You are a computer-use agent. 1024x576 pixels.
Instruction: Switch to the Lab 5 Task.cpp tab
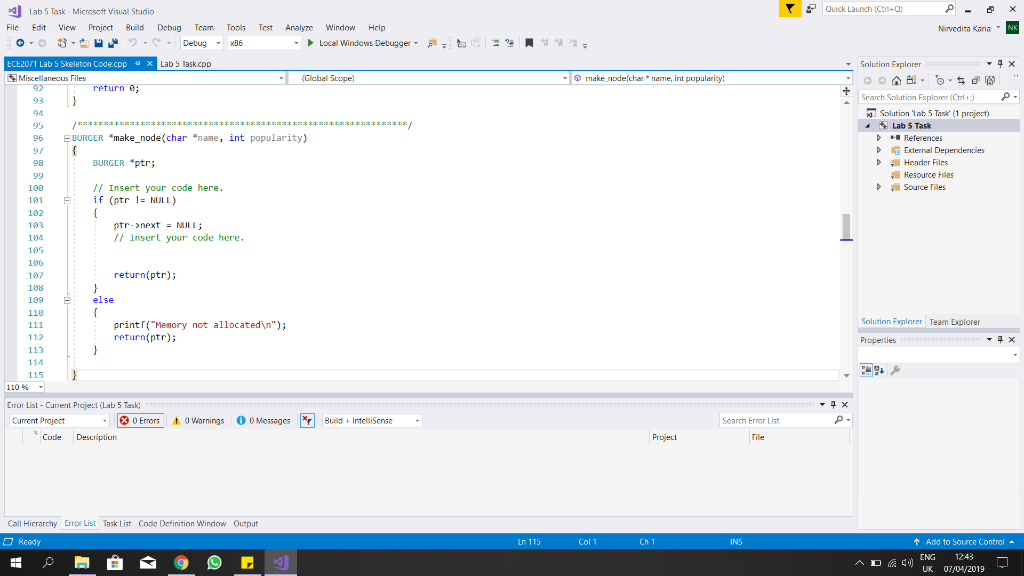point(185,64)
